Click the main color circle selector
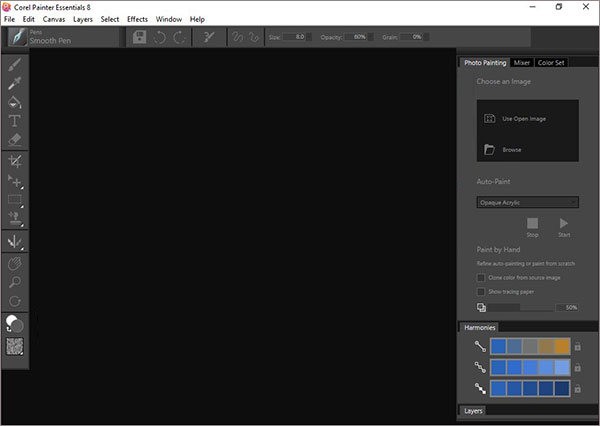Viewport: 600px width, 426px height. point(12,321)
